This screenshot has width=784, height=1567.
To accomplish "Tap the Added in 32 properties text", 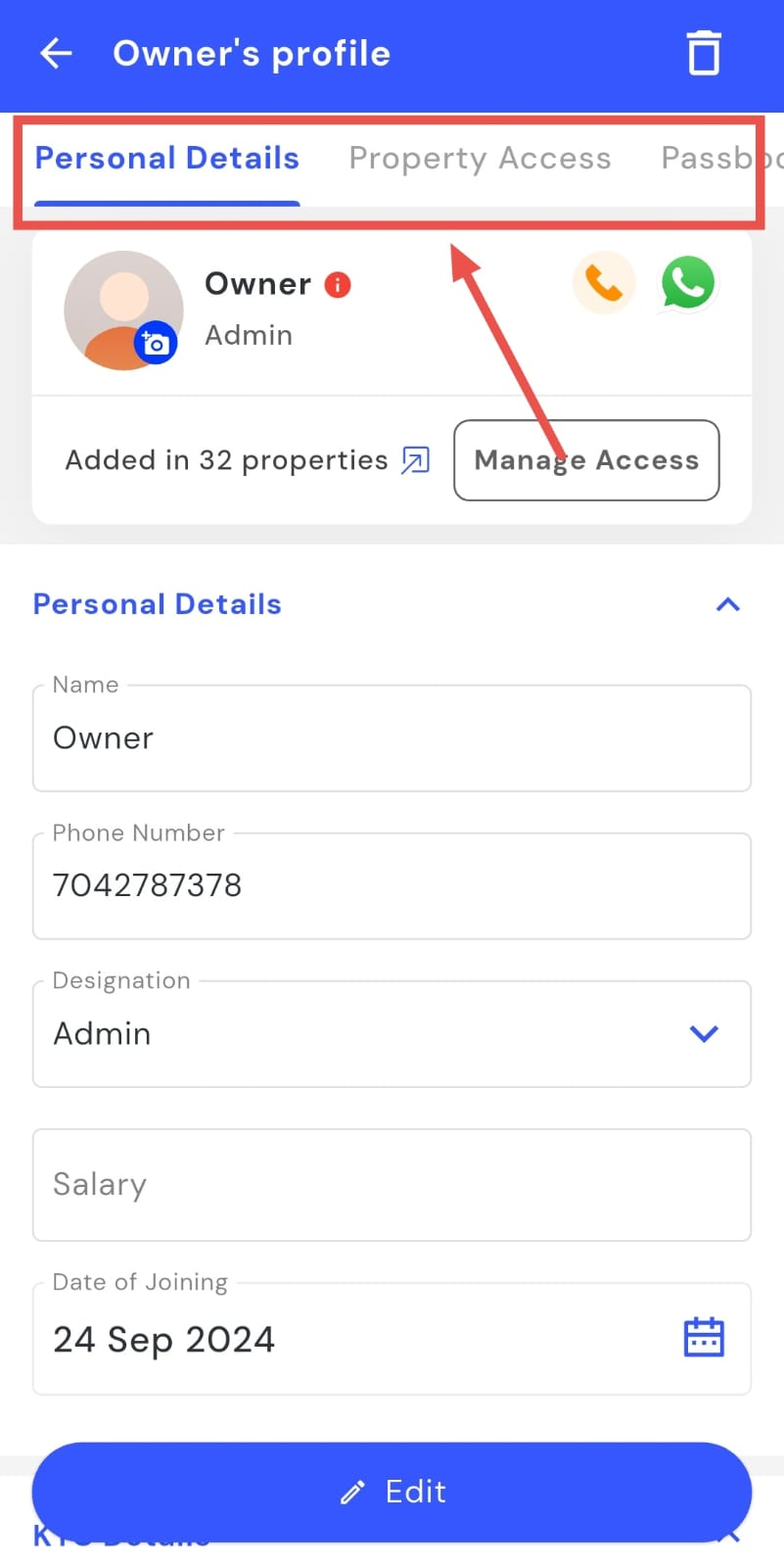I will (x=226, y=460).
